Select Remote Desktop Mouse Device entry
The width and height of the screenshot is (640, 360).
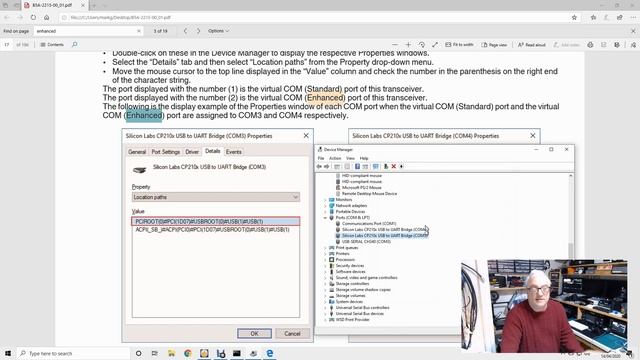[369, 193]
